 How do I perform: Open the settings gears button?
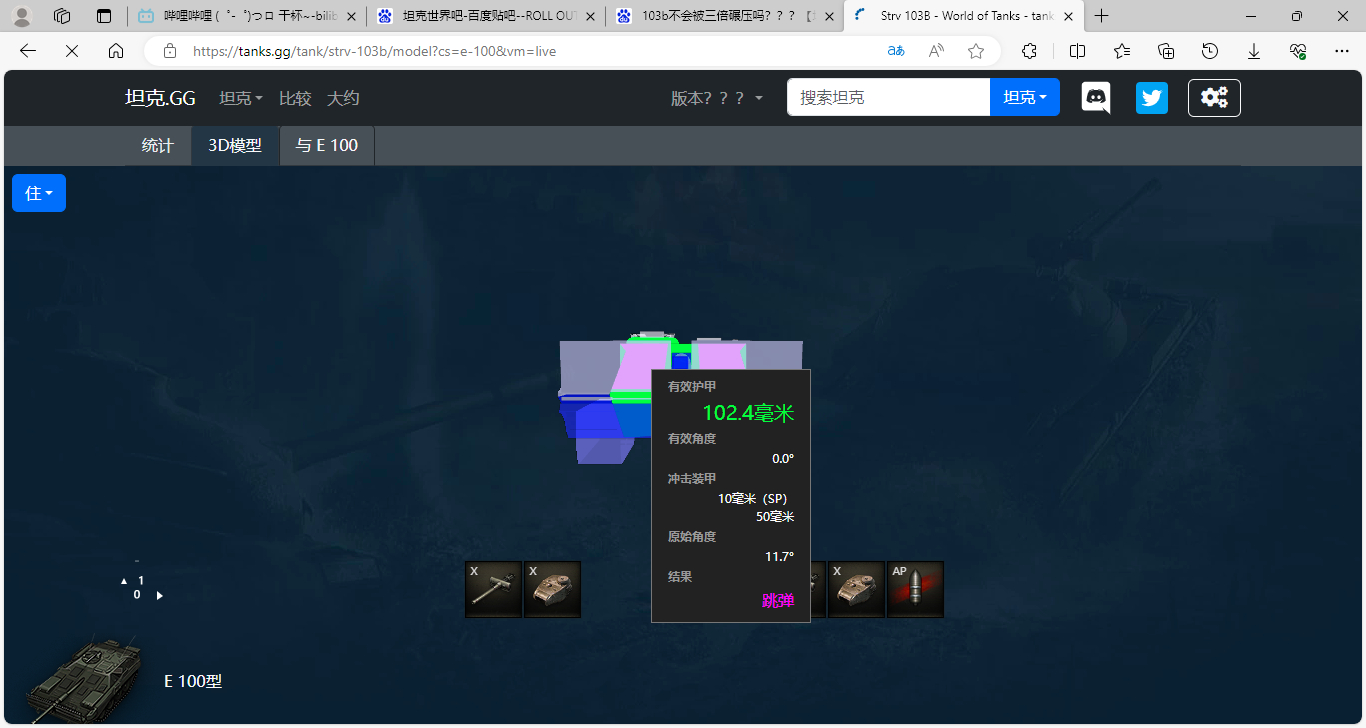[1214, 98]
